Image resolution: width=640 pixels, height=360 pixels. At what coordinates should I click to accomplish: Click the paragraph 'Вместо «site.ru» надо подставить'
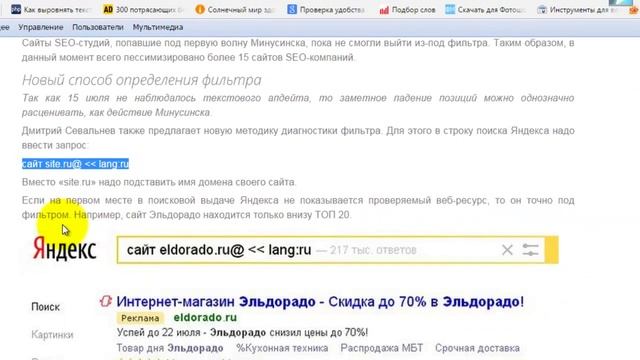[x=159, y=182]
